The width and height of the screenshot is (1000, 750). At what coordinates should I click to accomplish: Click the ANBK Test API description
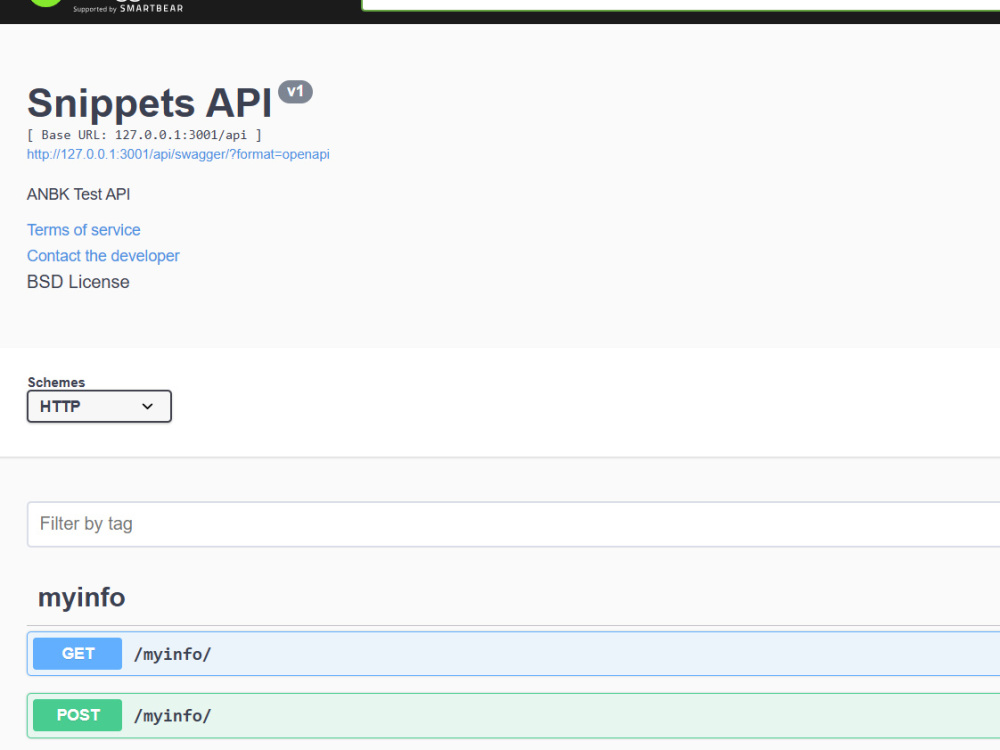coord(78,195)
